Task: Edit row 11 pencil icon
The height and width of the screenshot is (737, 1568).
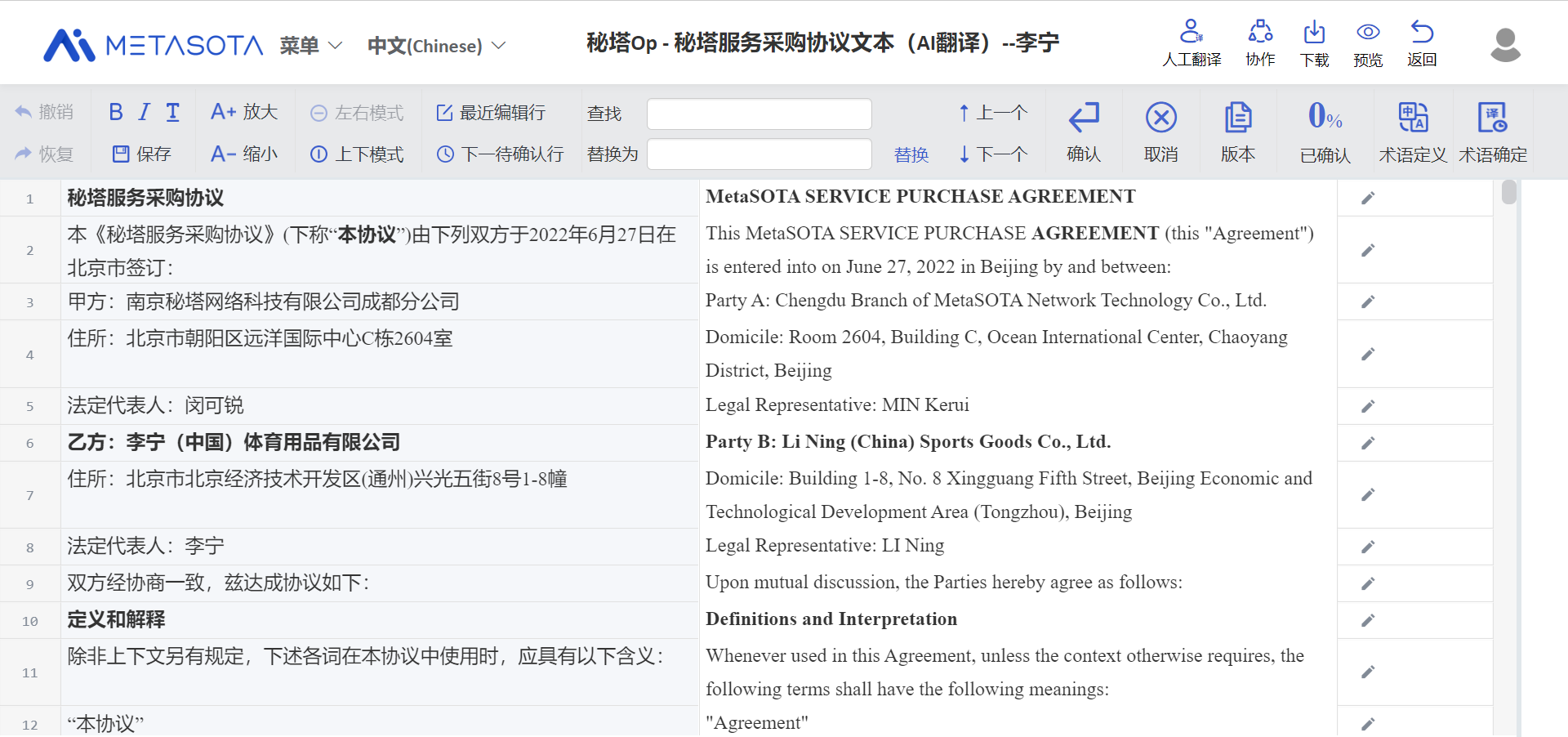Action: (x=1368, y=672)
